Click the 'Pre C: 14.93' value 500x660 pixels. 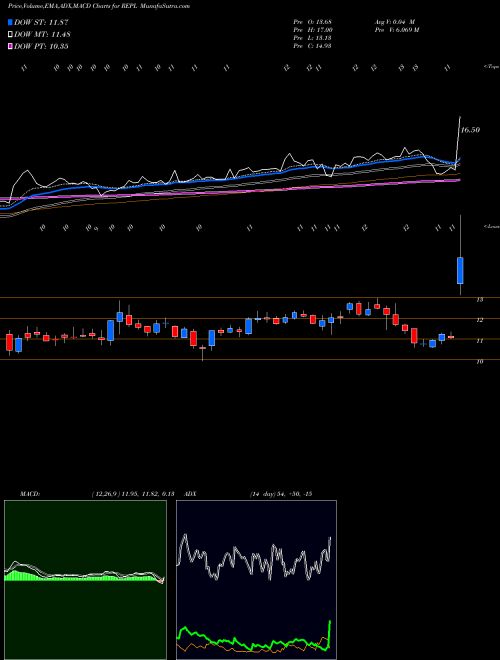[313, 46]
